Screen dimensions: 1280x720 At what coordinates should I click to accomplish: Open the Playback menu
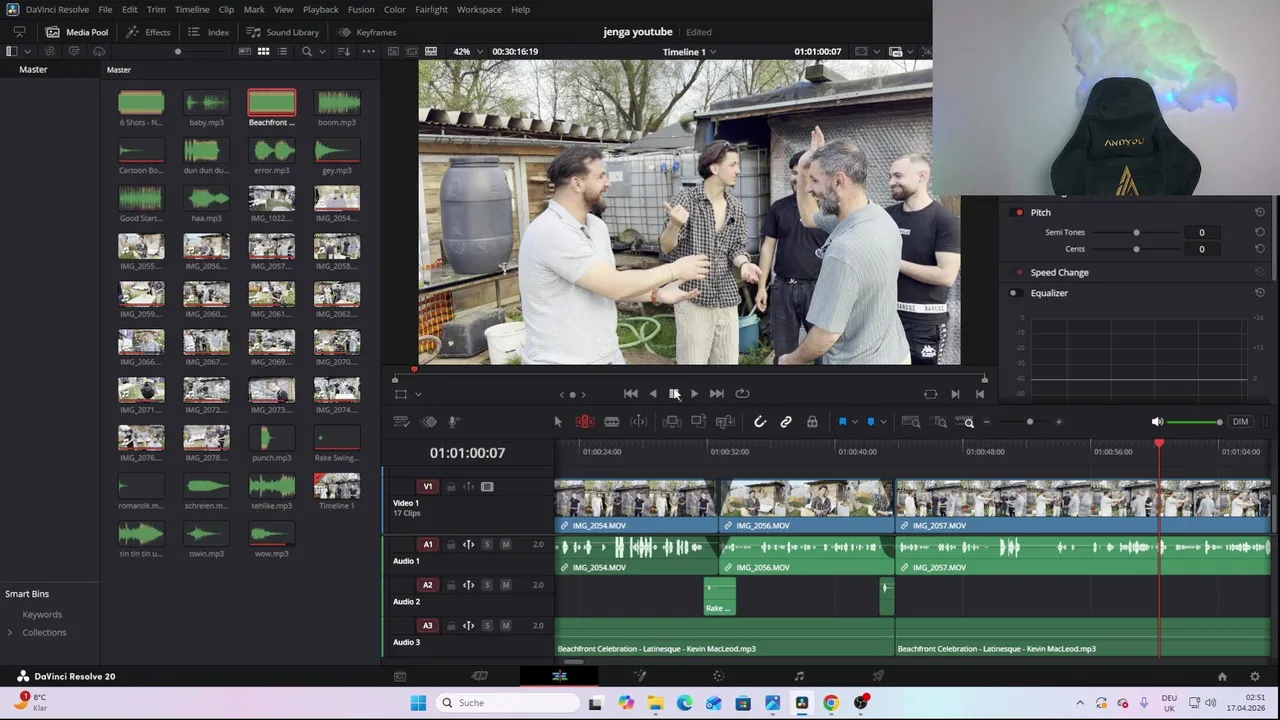[320, 10]
